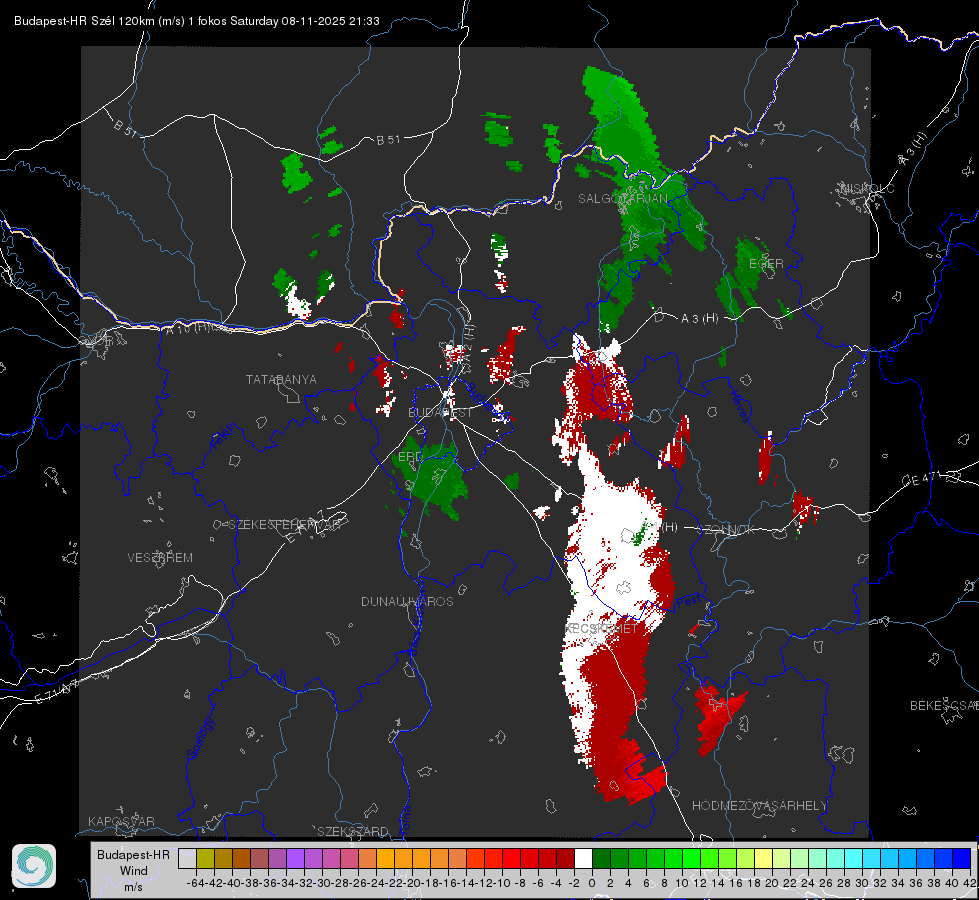The height and width of the screenshot is (900, 979).
Task: Click the BÉKÉSCSABA label at the map edge
Action: 944,706
